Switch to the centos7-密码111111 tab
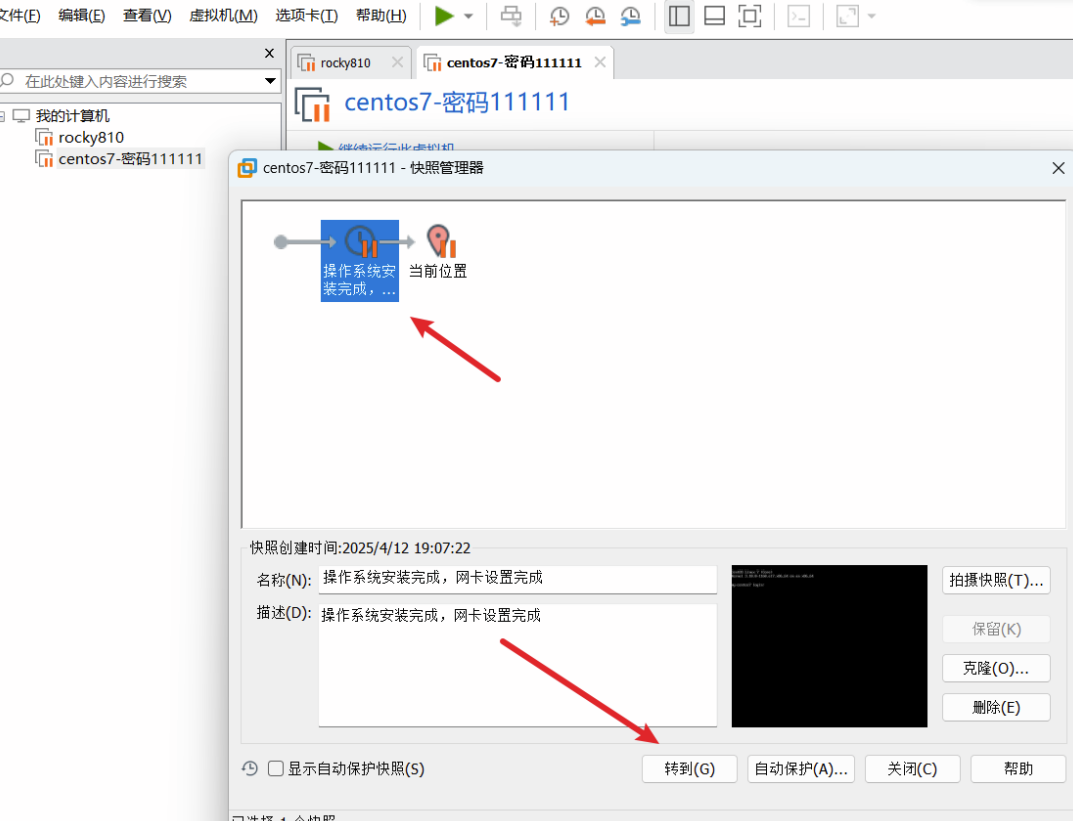 514,63
